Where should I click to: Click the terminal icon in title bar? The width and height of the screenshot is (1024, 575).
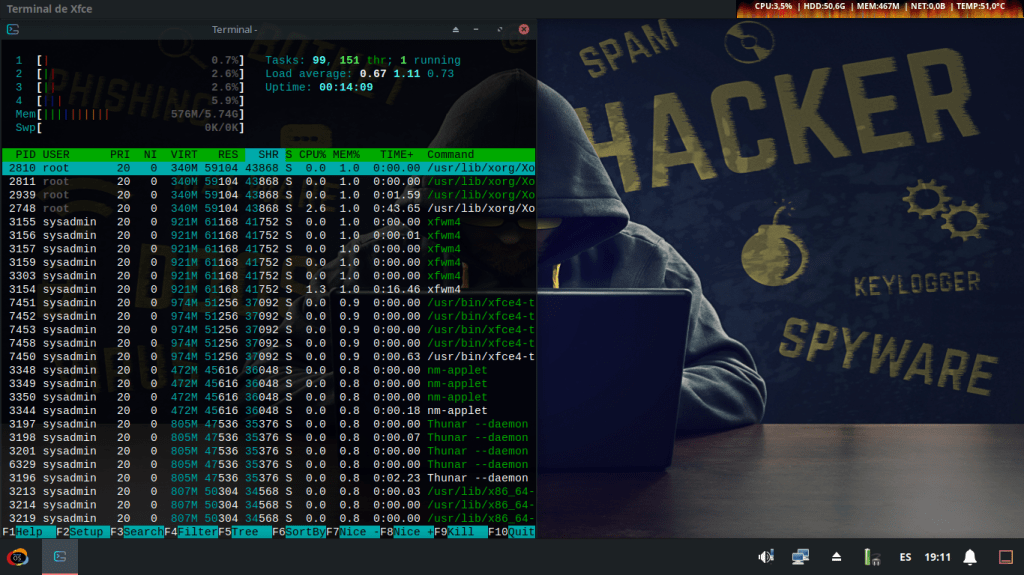click(13, 29)
